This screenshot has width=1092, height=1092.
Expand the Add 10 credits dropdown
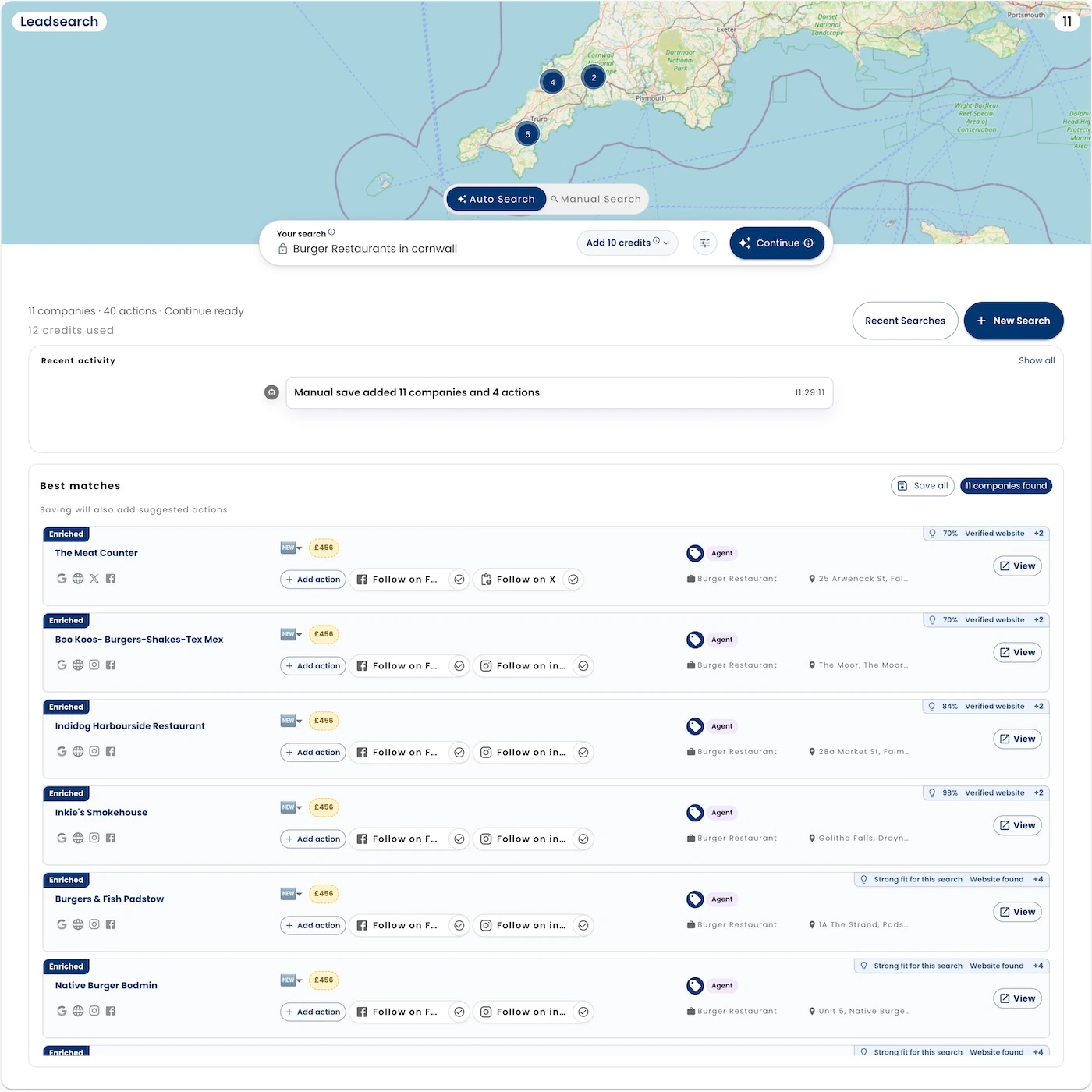pos(627,243)
